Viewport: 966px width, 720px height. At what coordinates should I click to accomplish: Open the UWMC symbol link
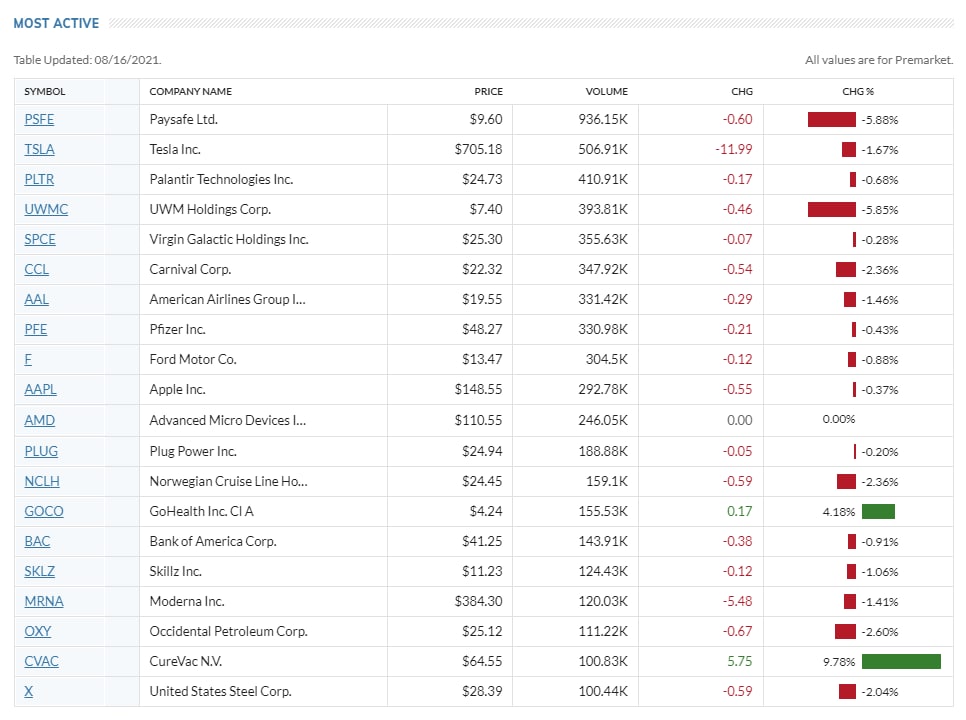tap(46, 209)
